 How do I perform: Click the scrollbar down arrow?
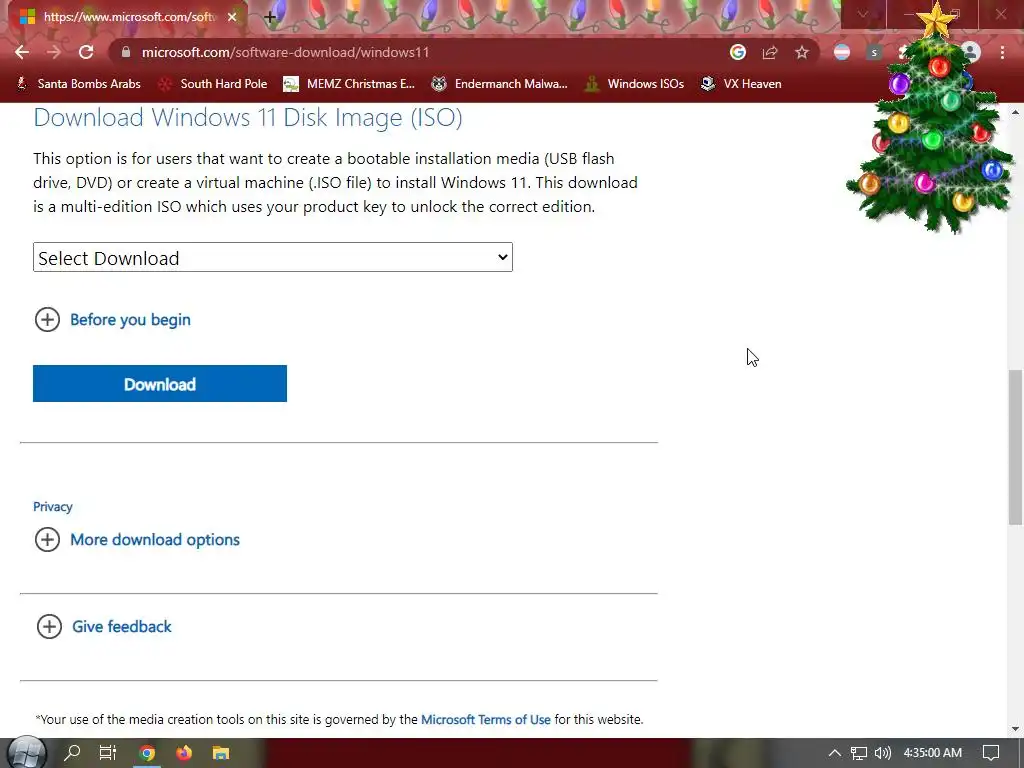click(1016, 729)
